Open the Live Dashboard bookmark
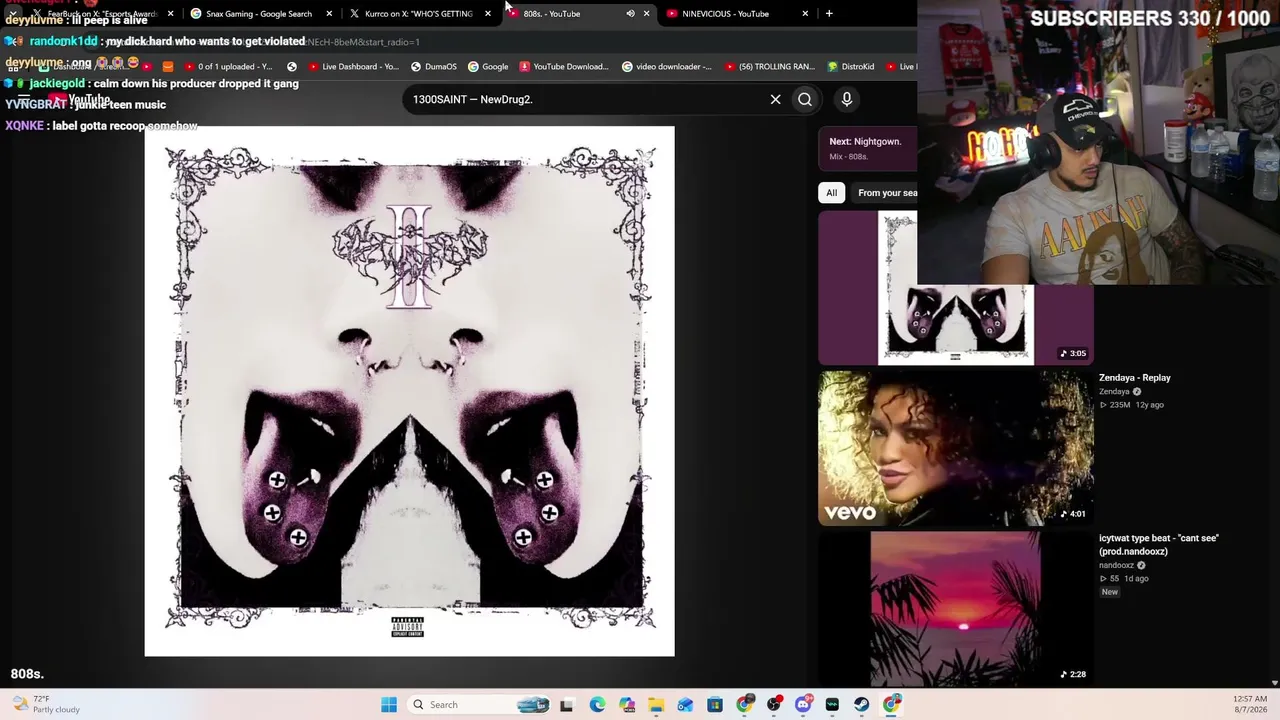 [x=354, y=67]
